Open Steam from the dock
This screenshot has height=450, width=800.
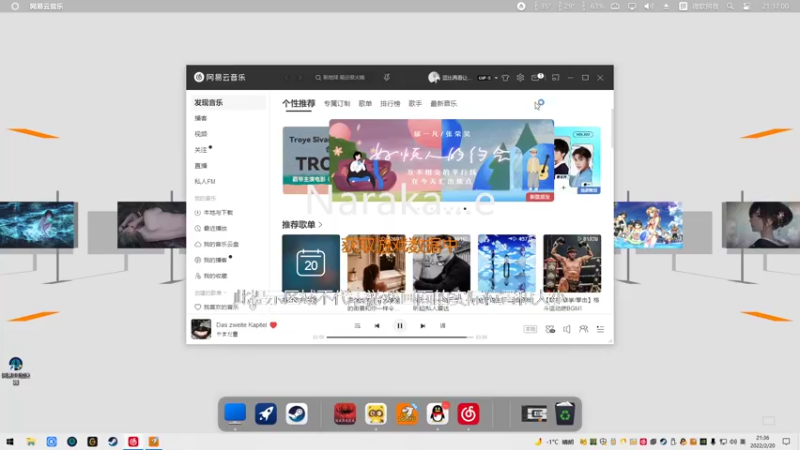click(x=296, y=414)
